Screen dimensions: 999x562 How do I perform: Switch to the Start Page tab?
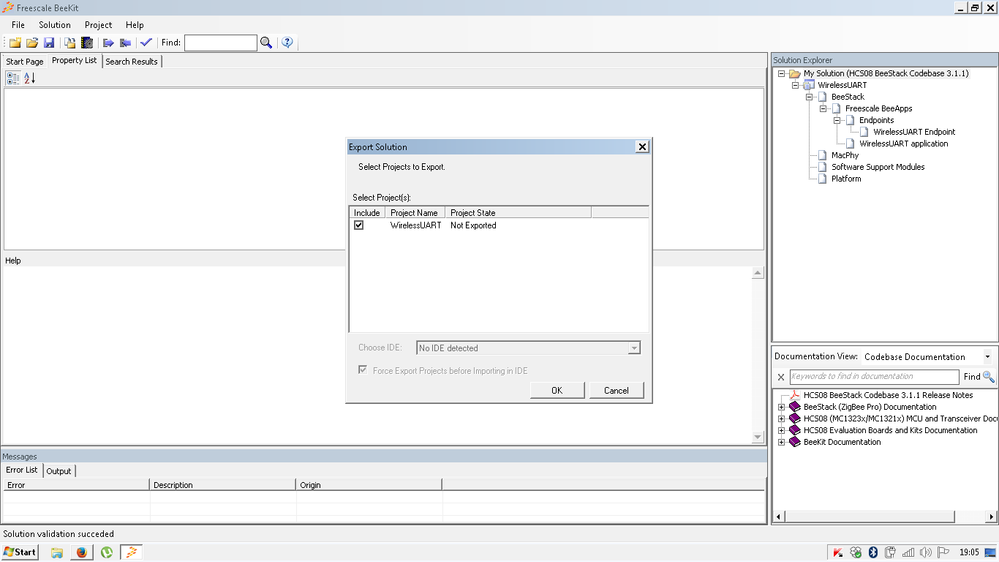pos(25,62)
